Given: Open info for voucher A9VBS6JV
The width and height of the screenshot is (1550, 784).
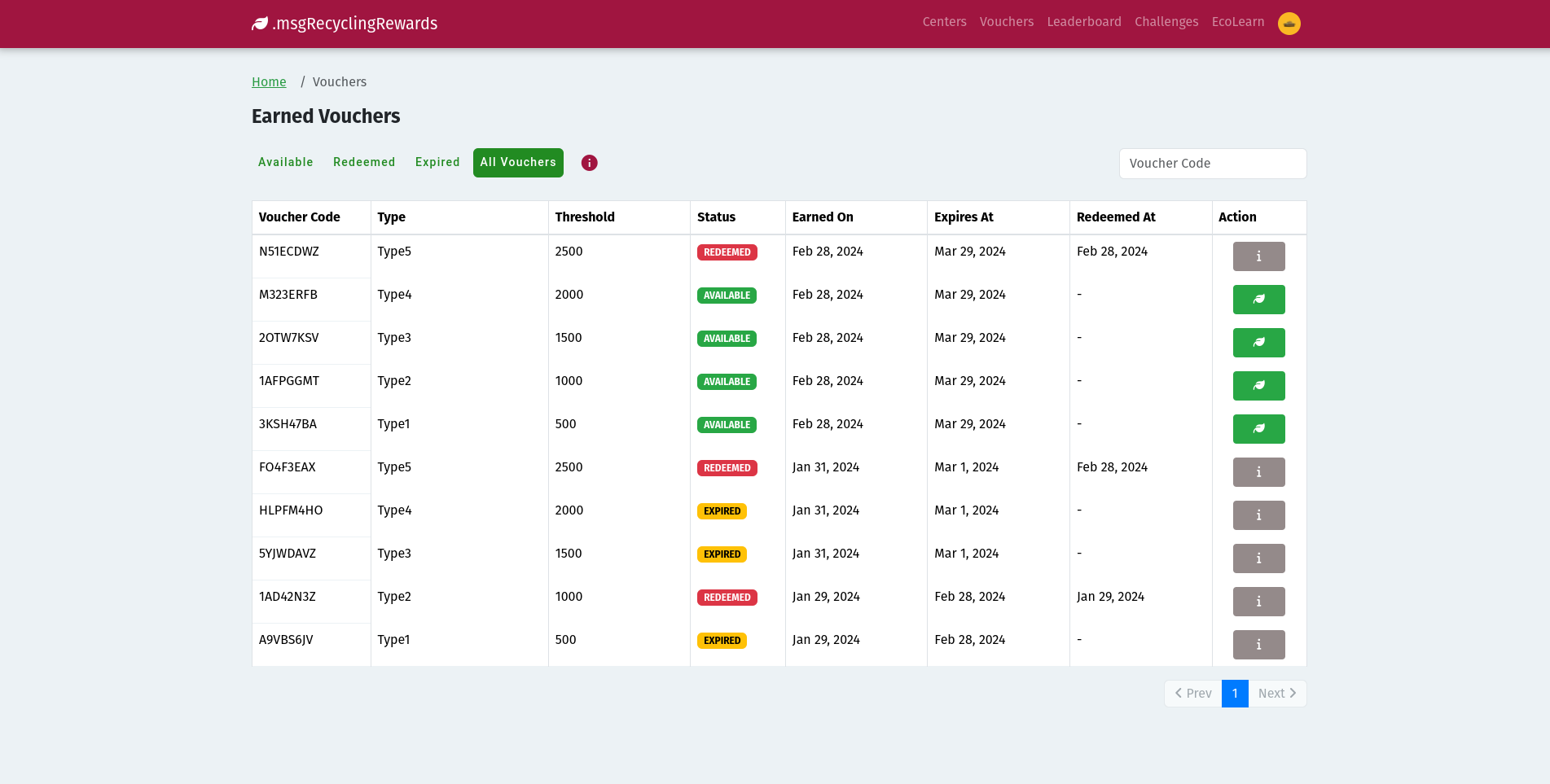Looking at the screenshot, I should point(1258,645).
